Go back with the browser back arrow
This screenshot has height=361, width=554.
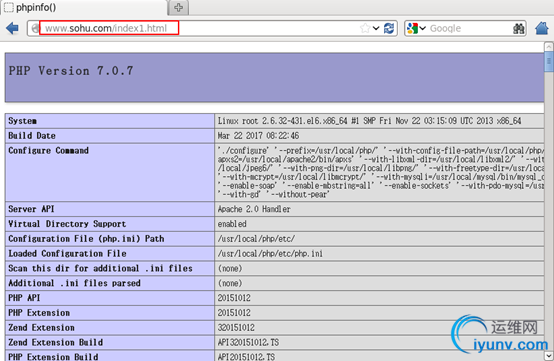coord(12,28)
